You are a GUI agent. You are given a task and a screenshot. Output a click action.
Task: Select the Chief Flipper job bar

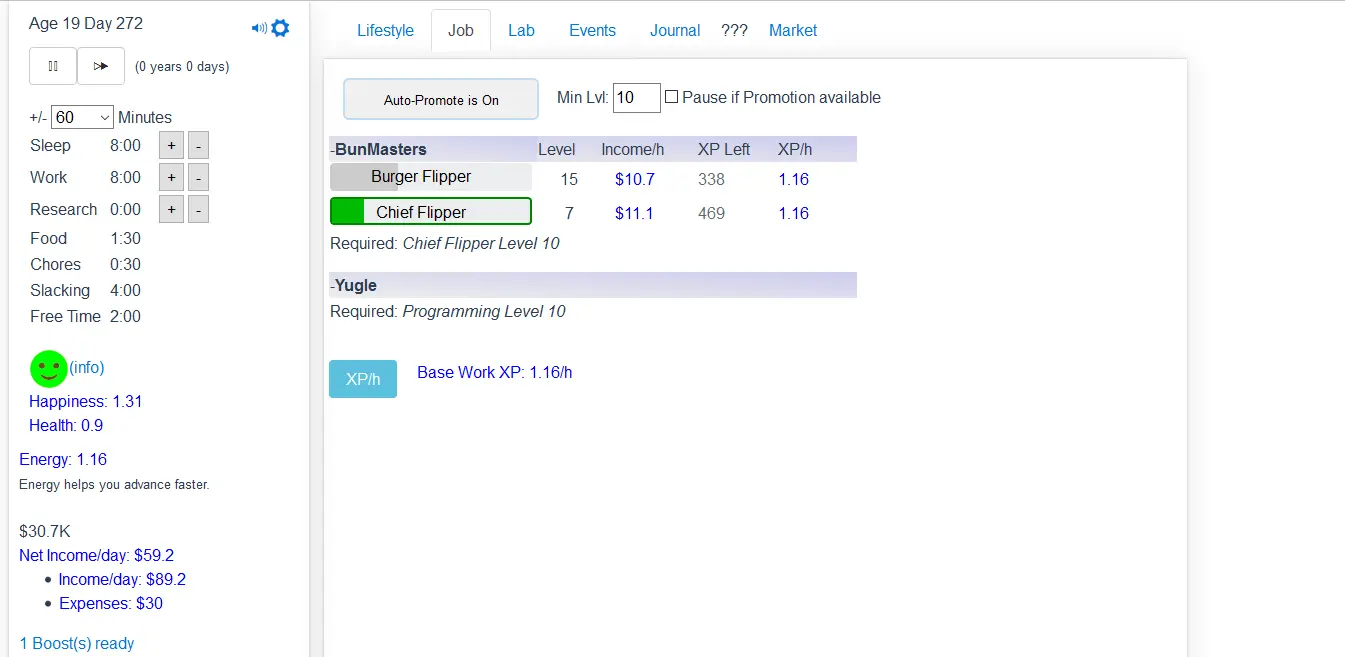point(431,212)
